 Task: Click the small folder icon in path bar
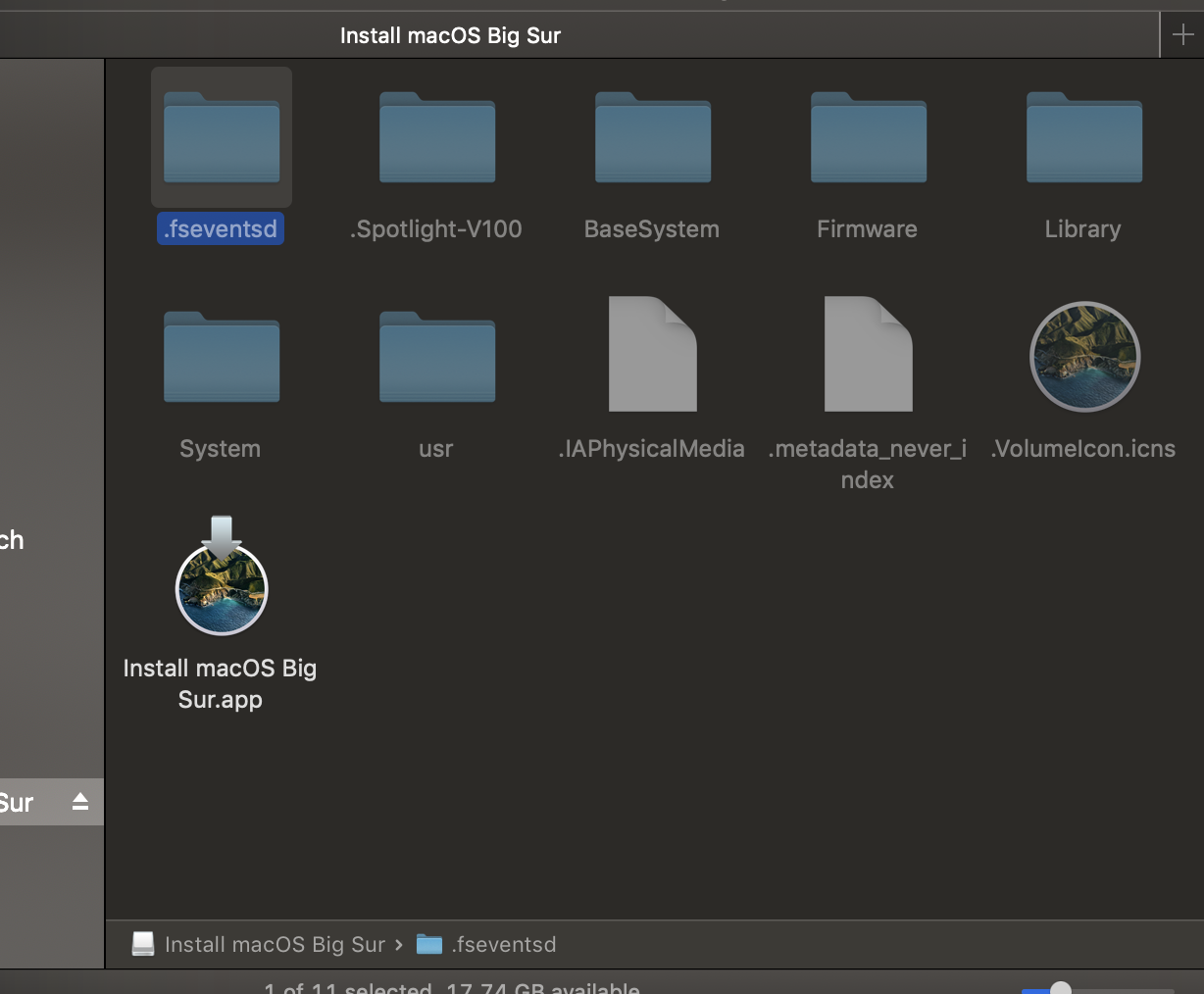tap(429, 944)
